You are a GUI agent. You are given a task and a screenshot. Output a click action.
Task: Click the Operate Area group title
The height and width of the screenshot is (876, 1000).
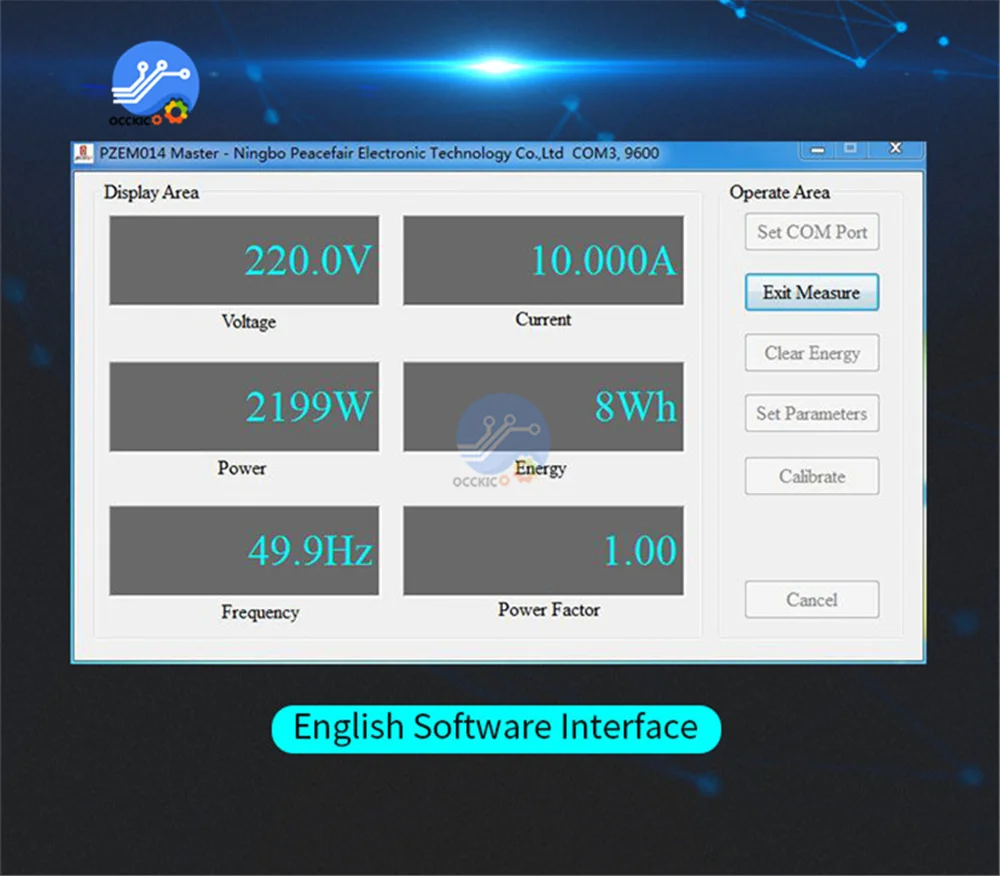(x=779, y=192)
